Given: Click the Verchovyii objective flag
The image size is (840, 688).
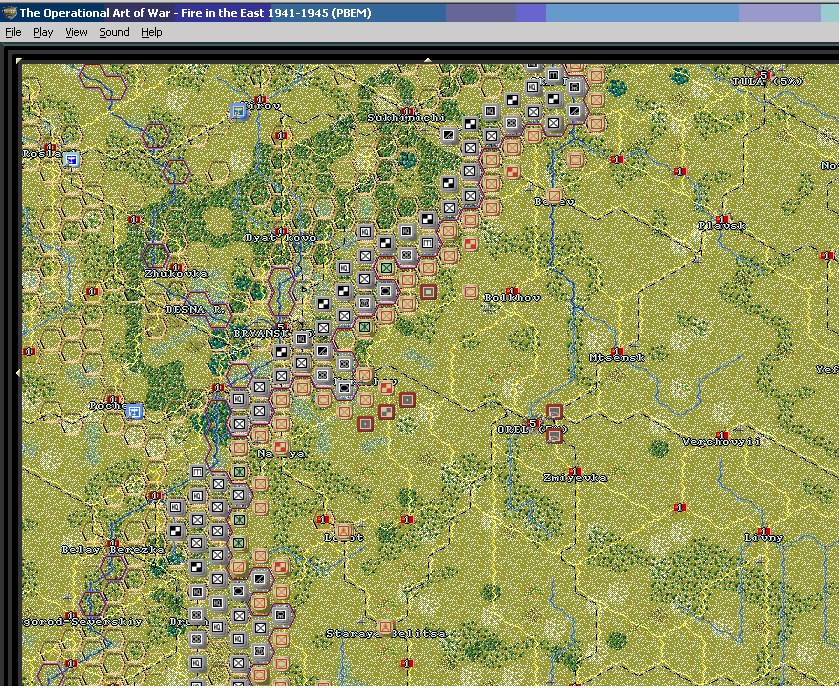Looking at the screenshot, I should click(722, 435).
